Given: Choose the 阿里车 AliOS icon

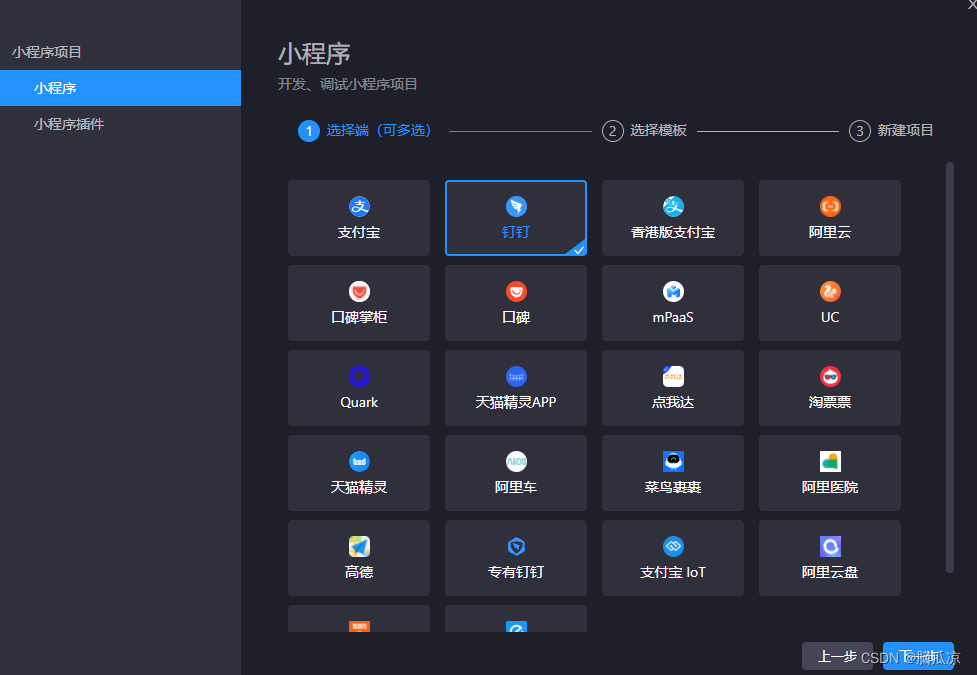Looking at the screenshot, I should (x=516, y=461).
